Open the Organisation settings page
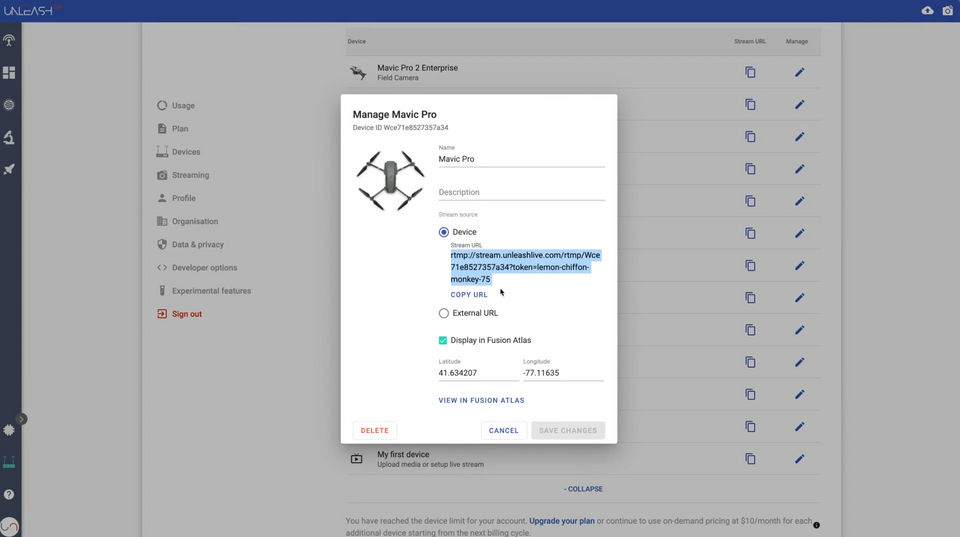The height and width of the screenshot is (537, 960). pyautogui.click(x=187, y=222)
